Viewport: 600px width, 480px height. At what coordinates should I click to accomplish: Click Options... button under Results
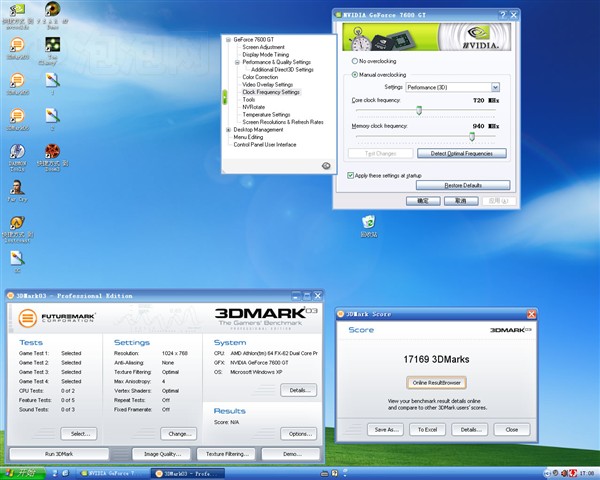298,434
